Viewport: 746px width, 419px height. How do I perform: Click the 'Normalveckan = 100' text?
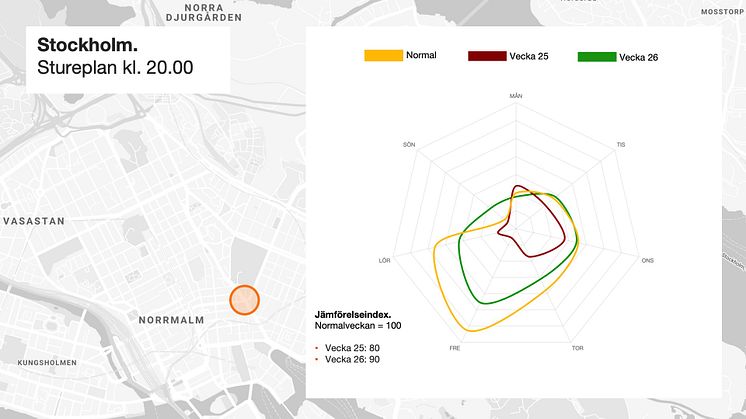click(358, 326)
